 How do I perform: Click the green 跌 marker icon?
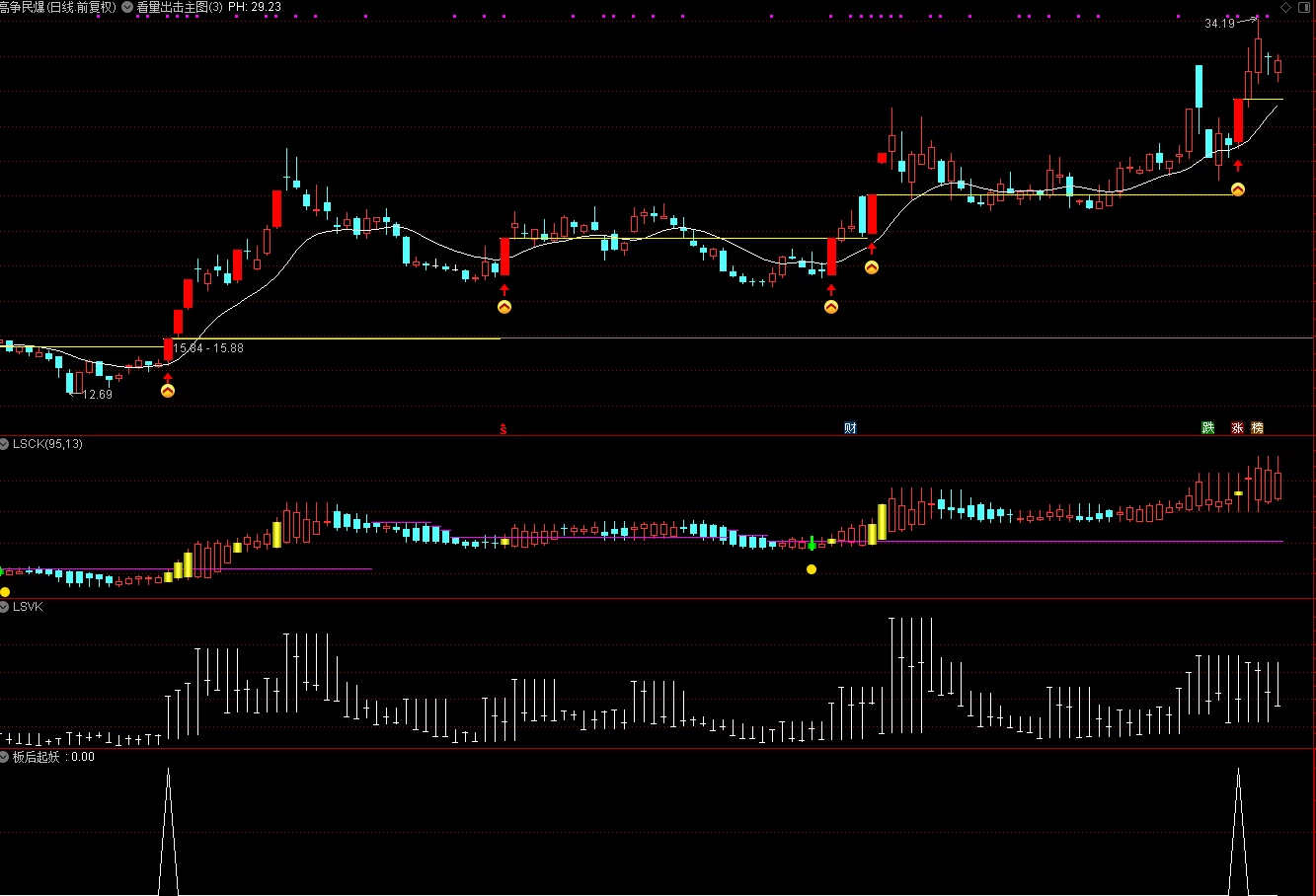(1207, 427)
